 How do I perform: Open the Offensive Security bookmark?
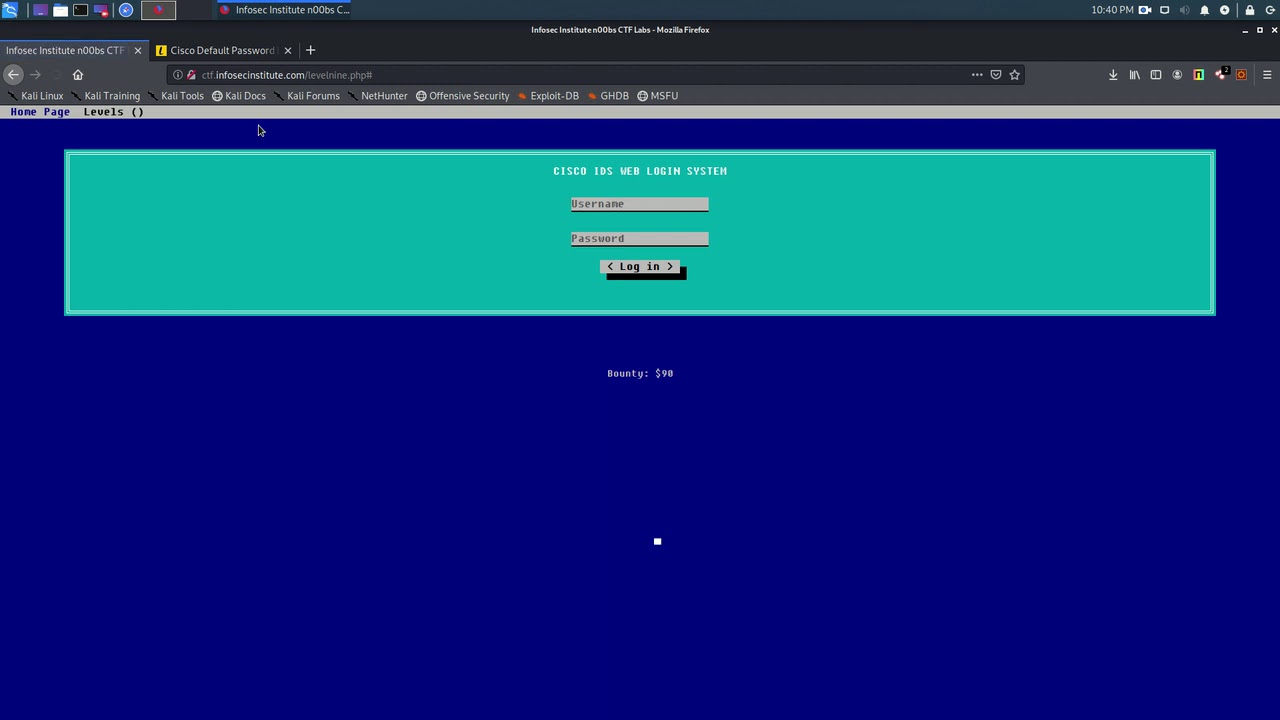tap(462, 96)
